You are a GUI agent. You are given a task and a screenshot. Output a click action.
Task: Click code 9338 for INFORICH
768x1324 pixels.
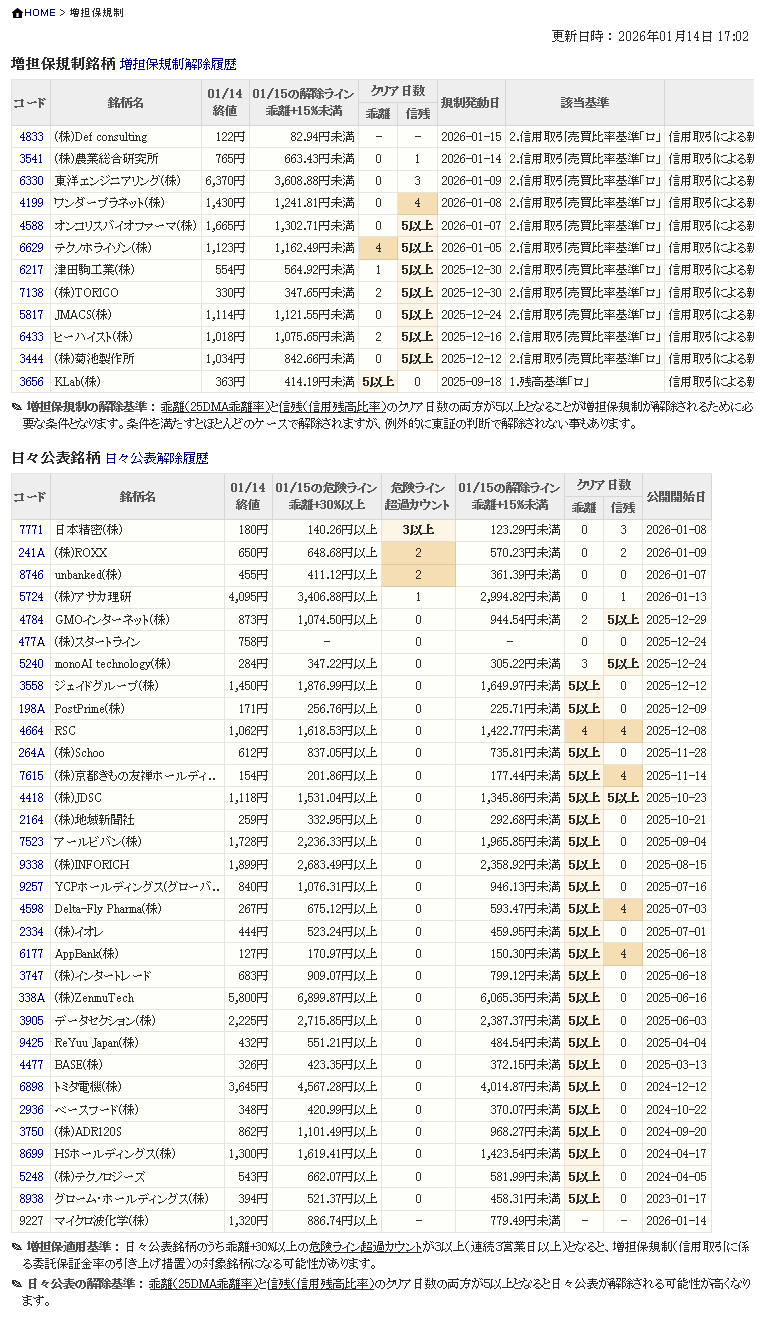tap(31, 865)
